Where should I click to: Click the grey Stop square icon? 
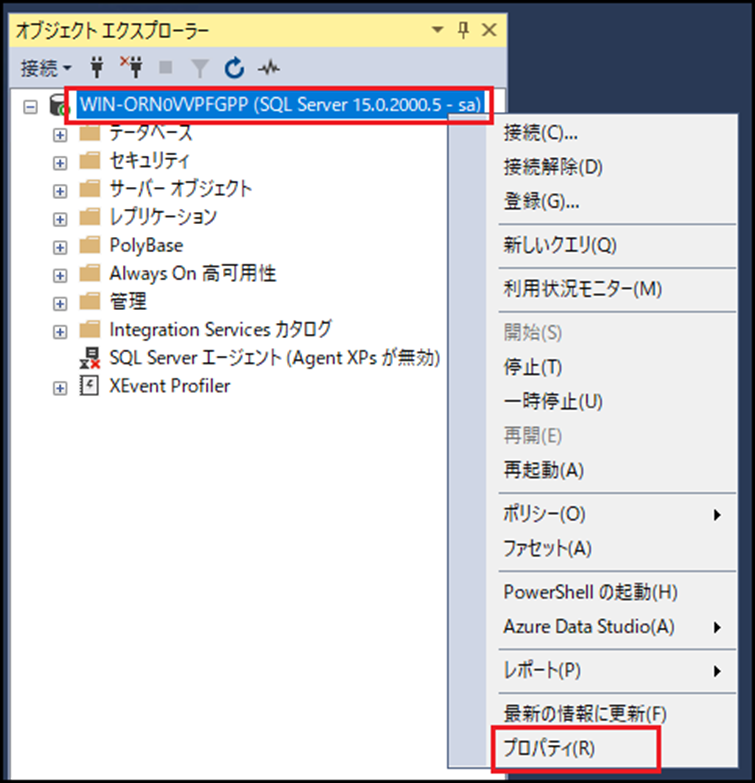165,67
